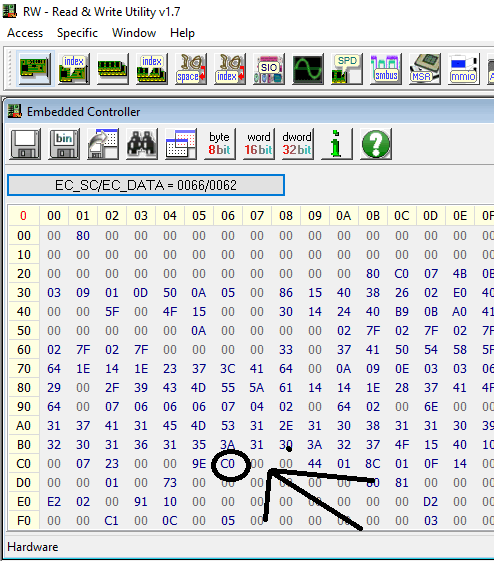Select value E2 in row E0
494x561 pixels.
click(54, 502)
